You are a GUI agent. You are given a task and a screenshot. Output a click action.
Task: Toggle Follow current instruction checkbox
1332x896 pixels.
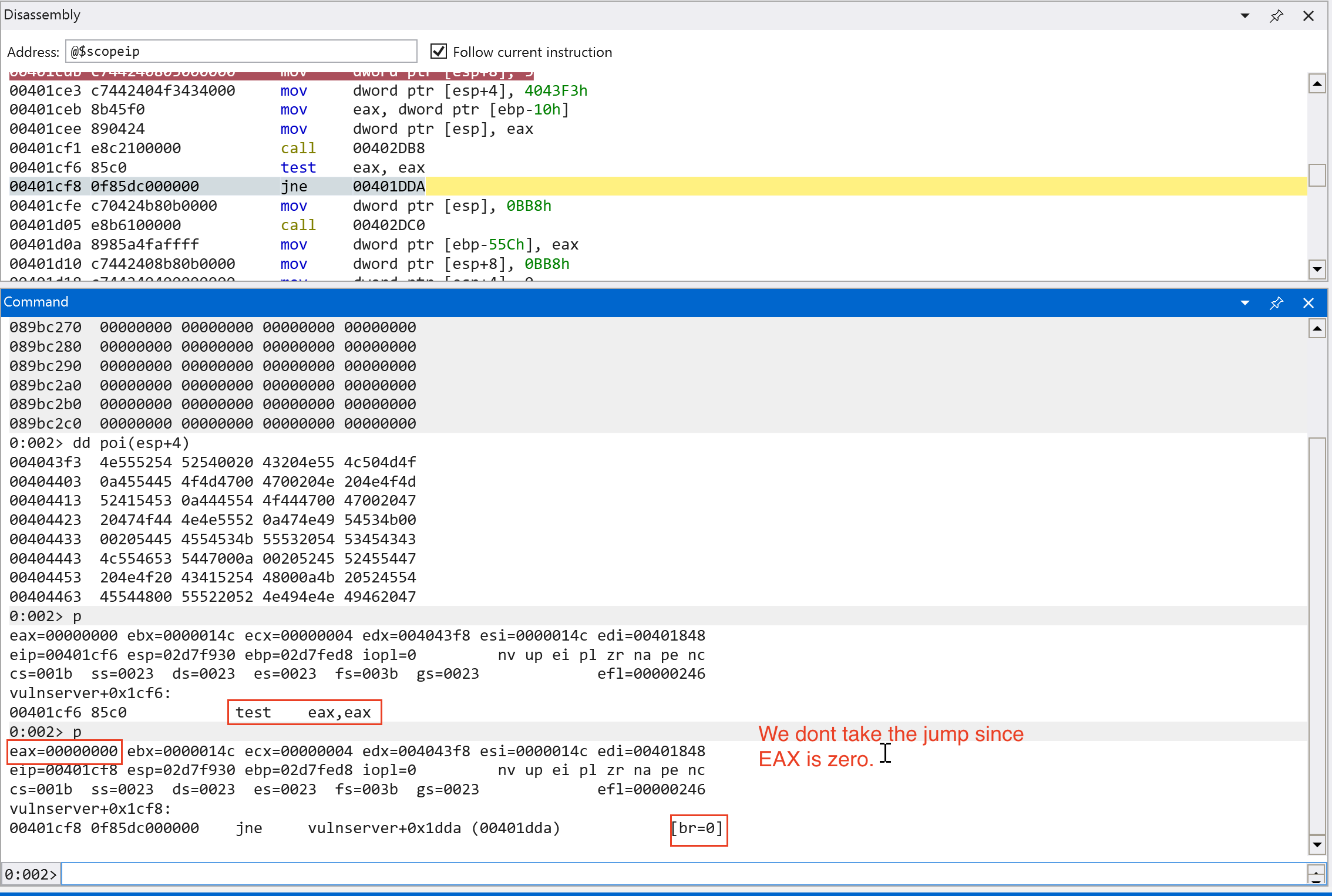coord(439,52)
